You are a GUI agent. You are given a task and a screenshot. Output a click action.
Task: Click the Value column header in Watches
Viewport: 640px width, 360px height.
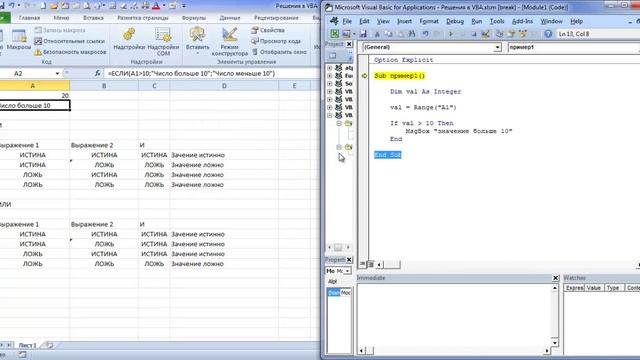[594, 288]
